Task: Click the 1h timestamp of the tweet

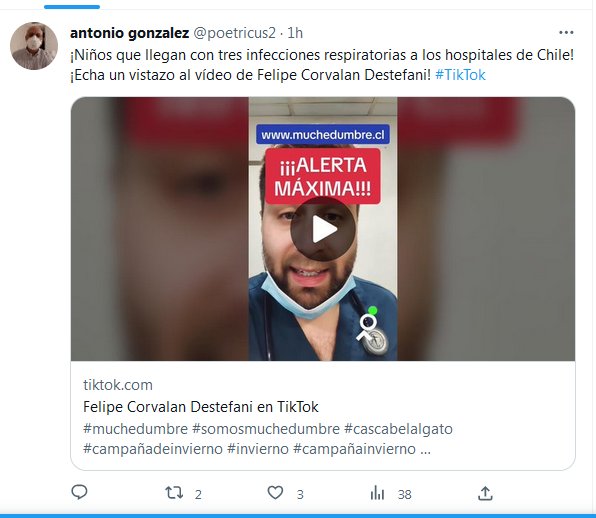Action: click(295, 33)
